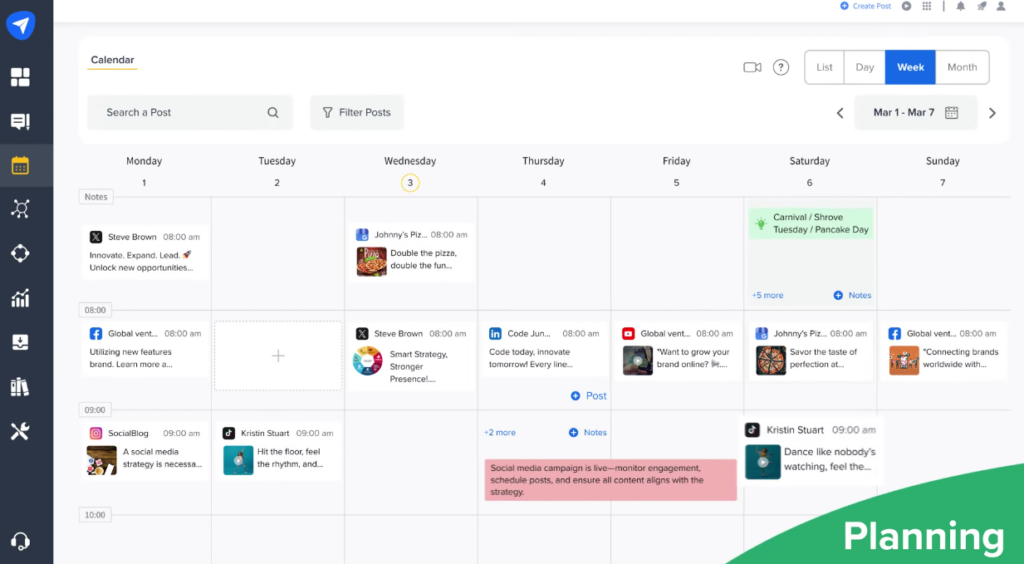Click the search magnifier icon
Image resolution: width=1024 pixels, height=564 pixels.
tap(273, 112)
